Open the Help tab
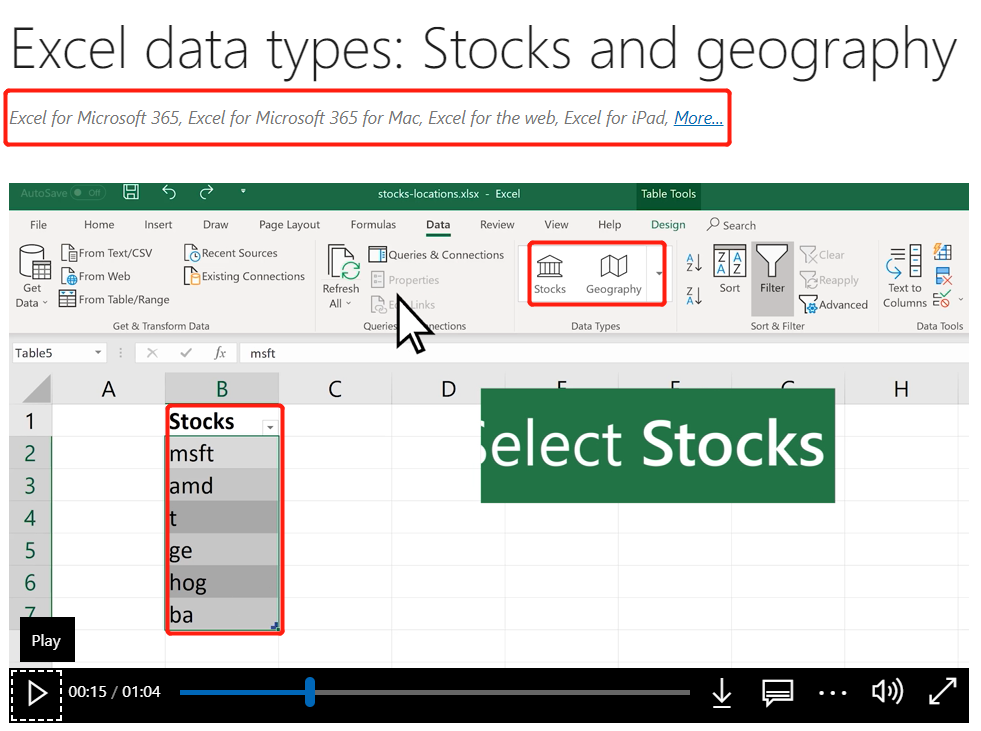 (609, 225)
